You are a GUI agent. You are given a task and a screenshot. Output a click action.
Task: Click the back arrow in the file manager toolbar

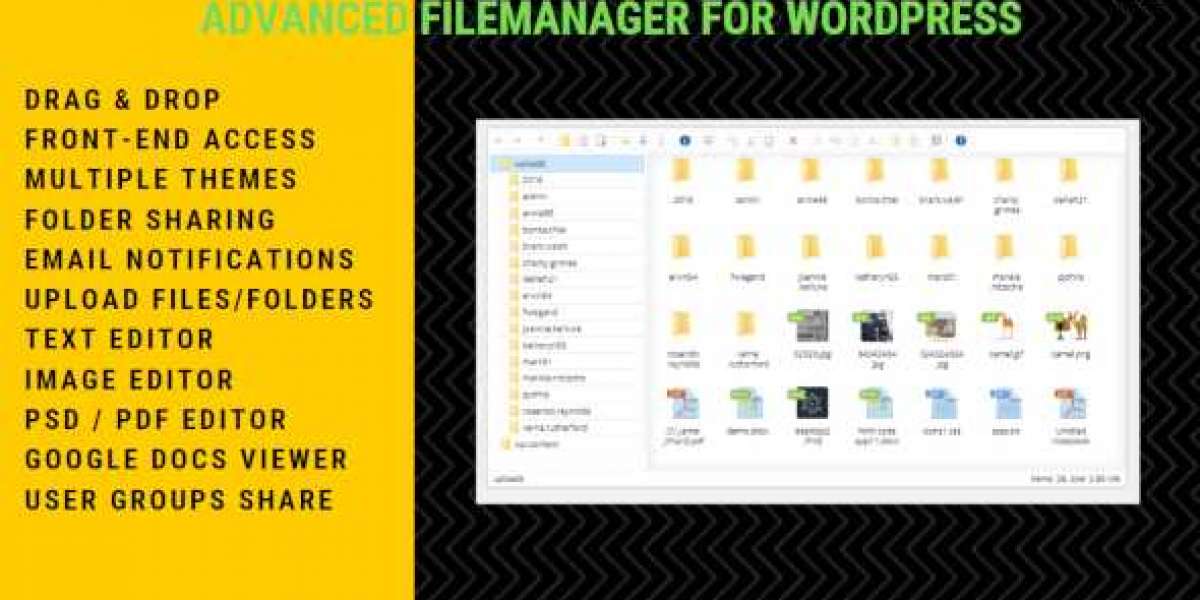499,141
